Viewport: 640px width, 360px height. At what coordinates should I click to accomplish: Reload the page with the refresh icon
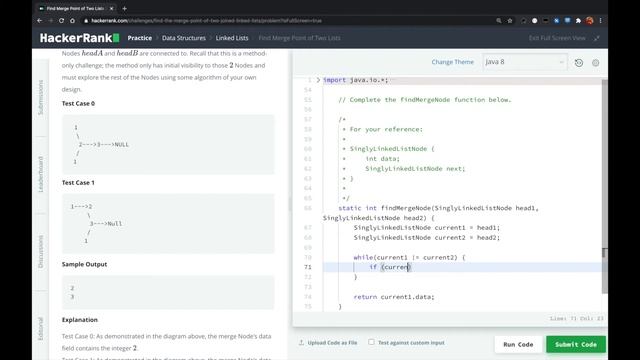pos(61,20)
